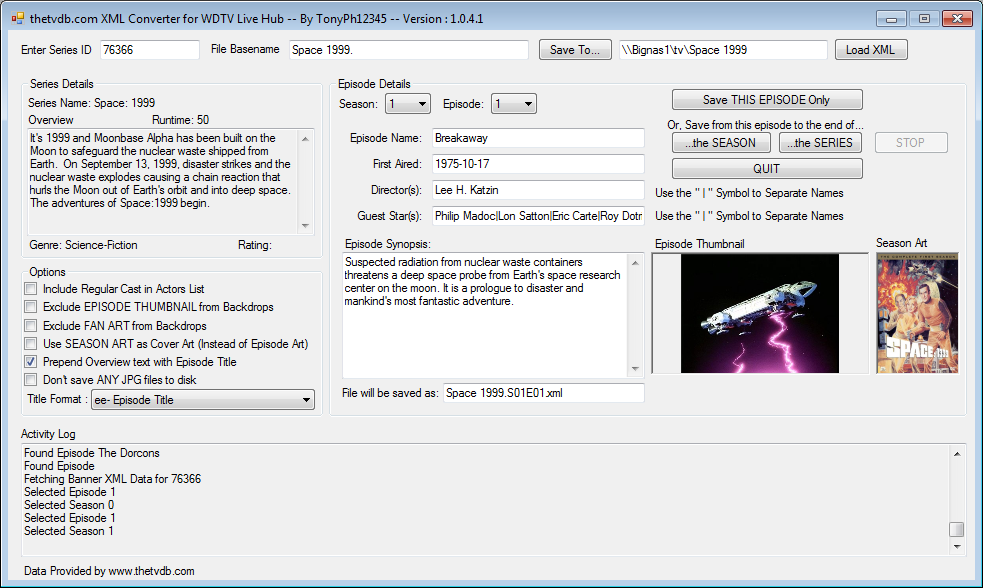Screen dimensions: 983x588
Task: Click the Season Art poster
Action: click(917, 313)
